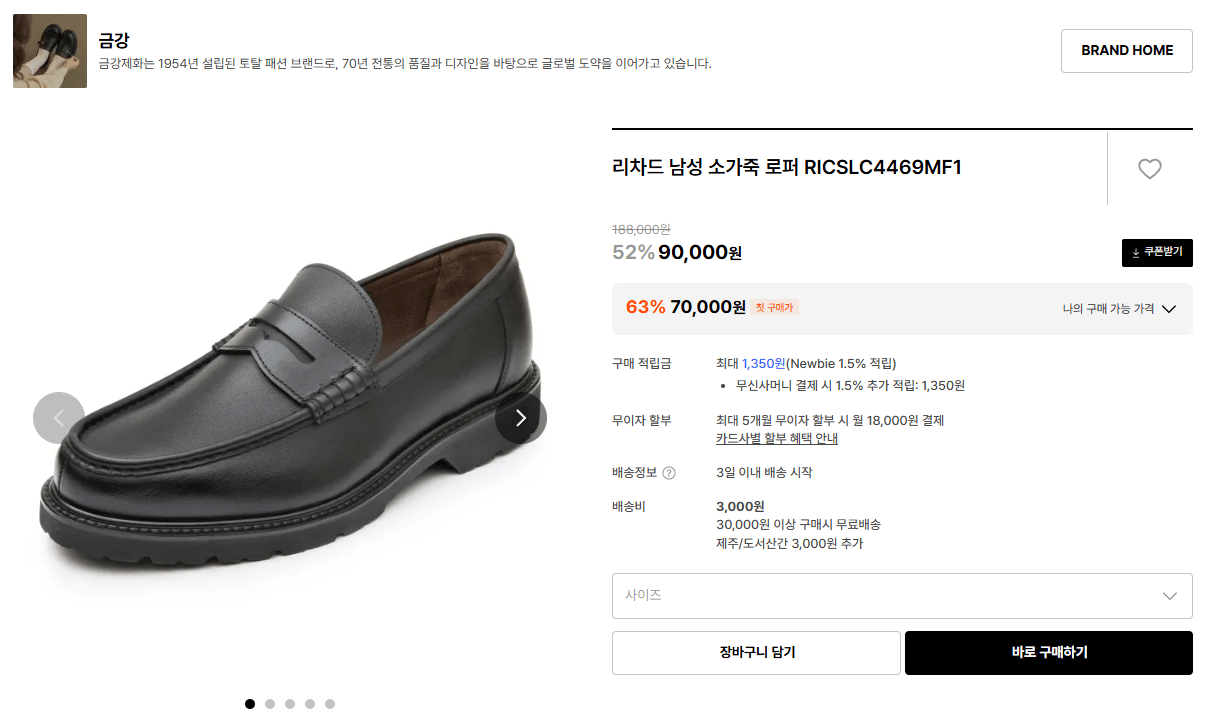Click the BRAND HOME button
The image size is (1232, 719).
1126,50
